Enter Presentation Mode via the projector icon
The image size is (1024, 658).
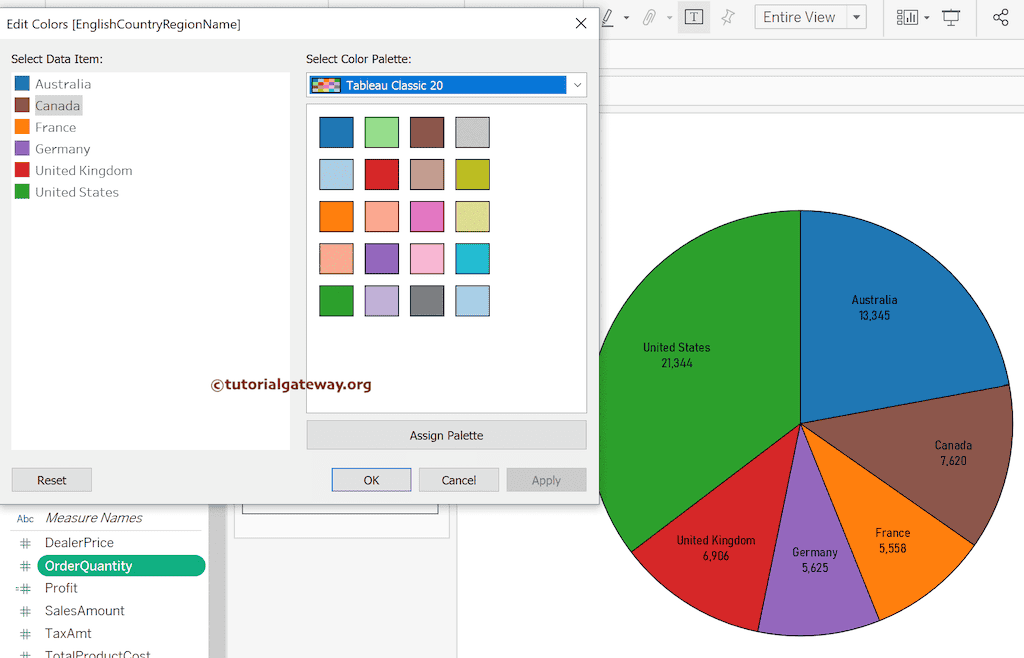point(951,18)
